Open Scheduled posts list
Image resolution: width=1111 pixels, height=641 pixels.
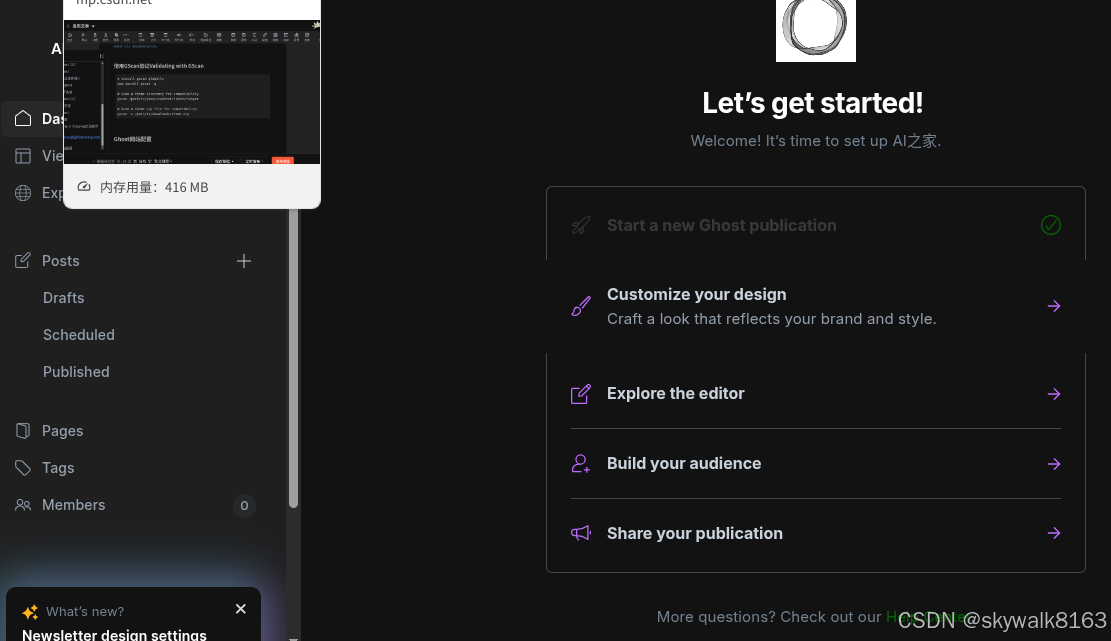(79, 335)
